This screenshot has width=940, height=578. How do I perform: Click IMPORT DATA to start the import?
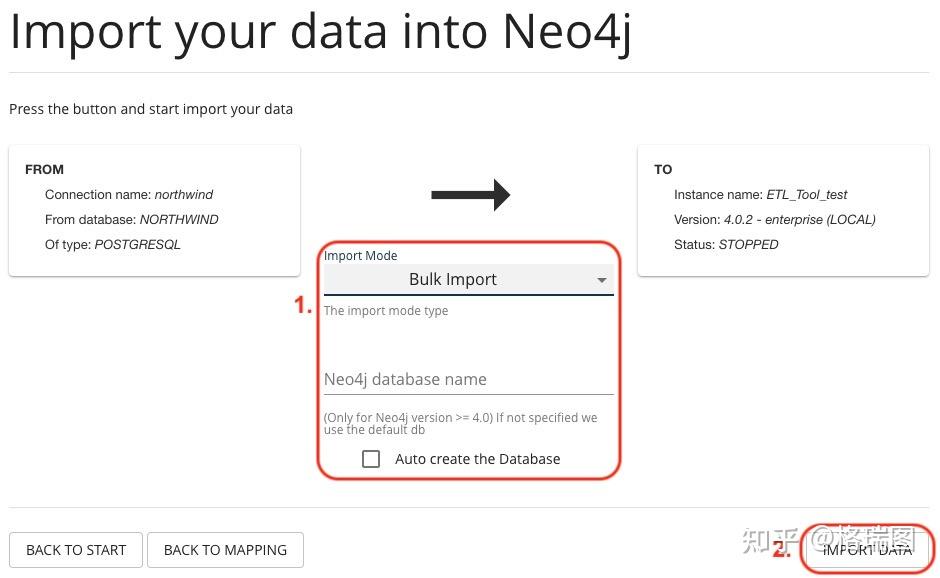pyautogui.click(x=866, y=548)
